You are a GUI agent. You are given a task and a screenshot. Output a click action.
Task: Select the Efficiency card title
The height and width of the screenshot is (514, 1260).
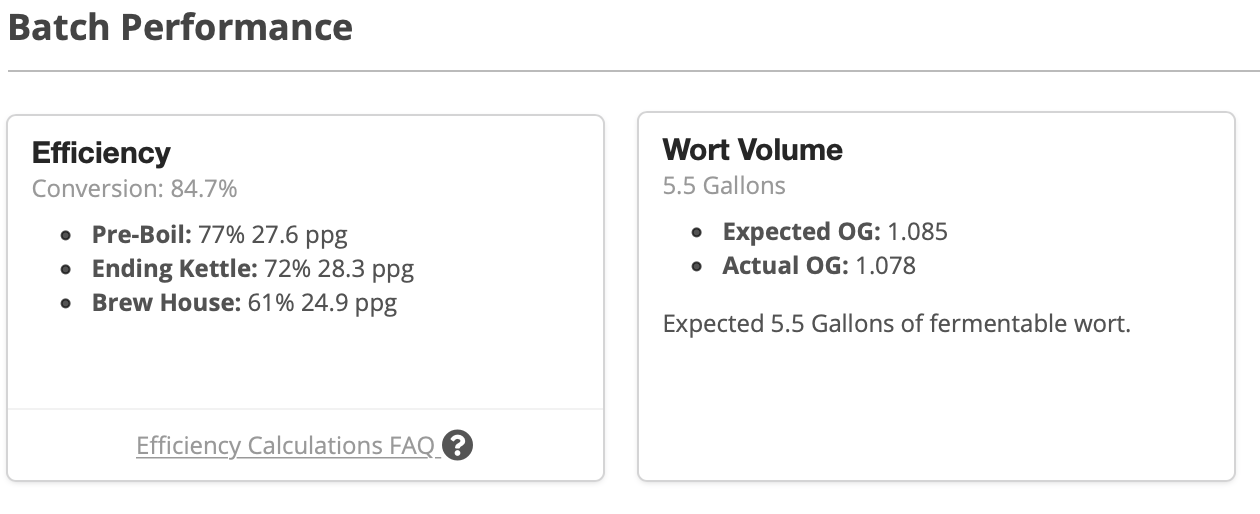101,153
